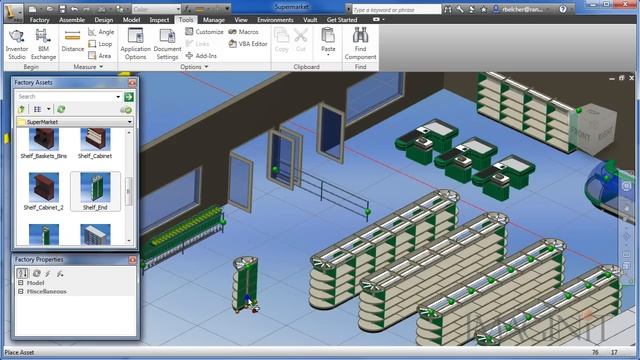This screenshot has width=640, height=360.
Task: Toggle alphabetical sort in Factory Properties
Action: click(22, 273)
